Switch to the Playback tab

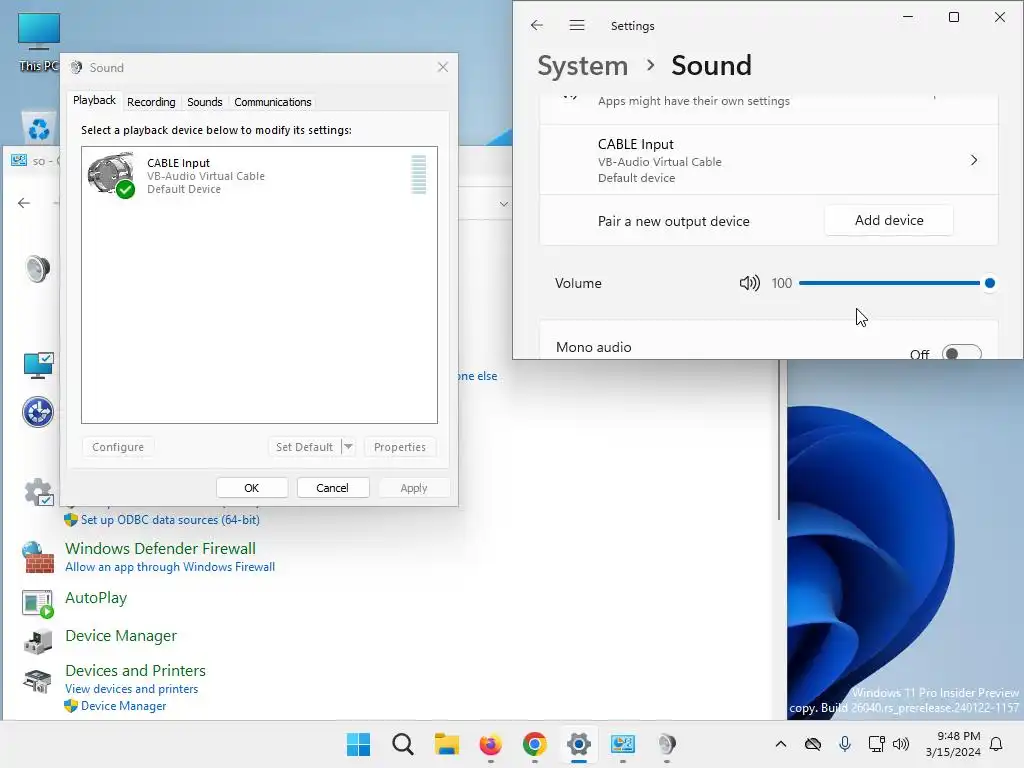click(x=95, y=100)
